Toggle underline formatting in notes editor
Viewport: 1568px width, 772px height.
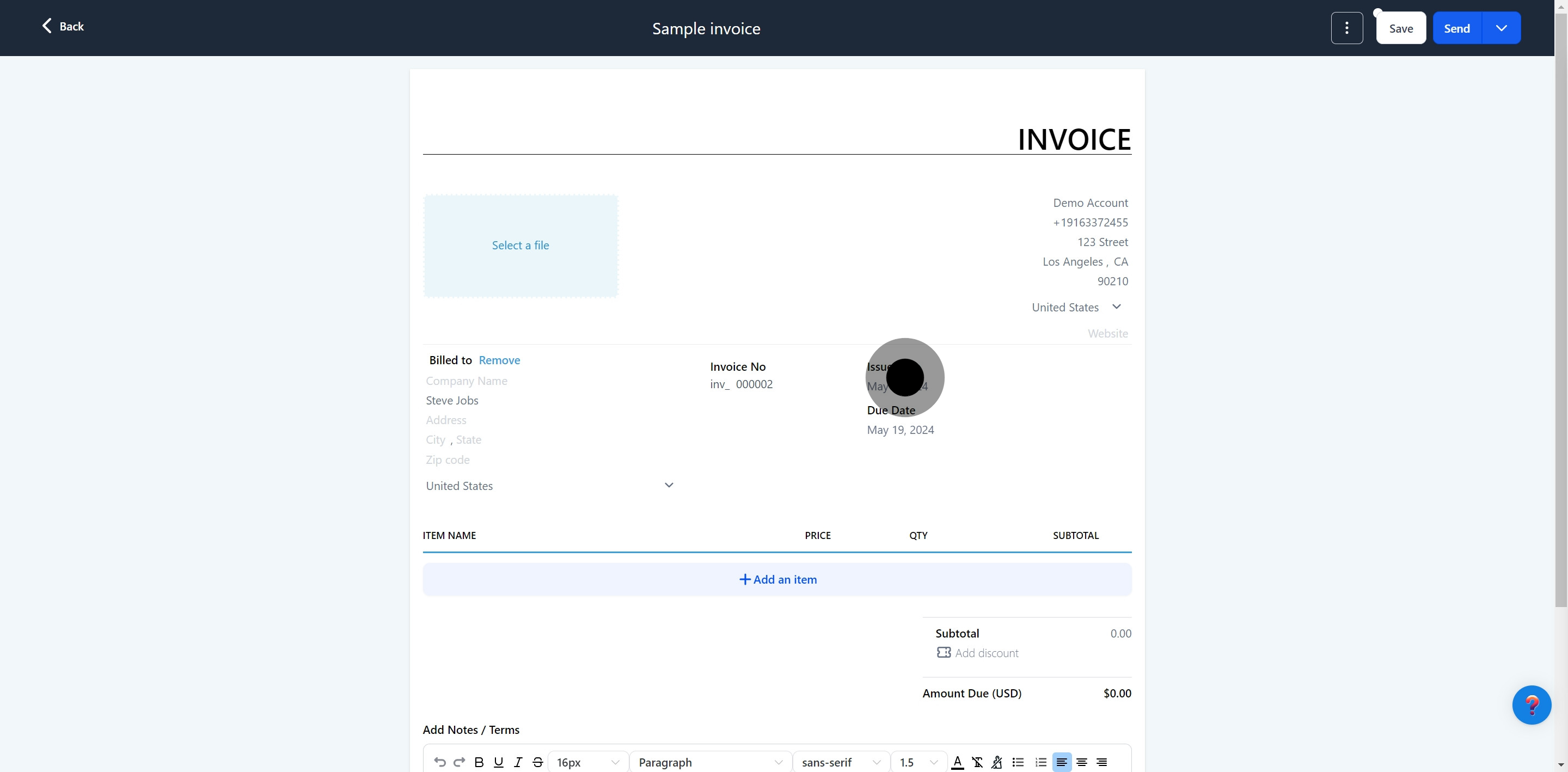pos(499,762)
